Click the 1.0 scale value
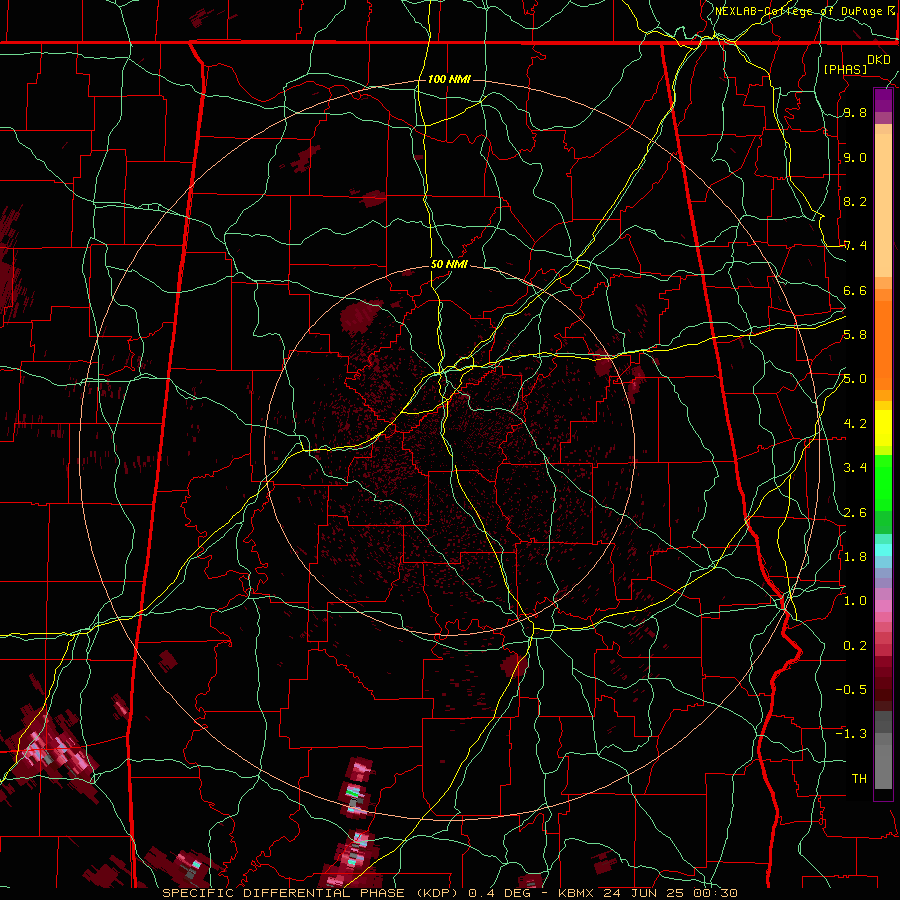 point(855,601)
